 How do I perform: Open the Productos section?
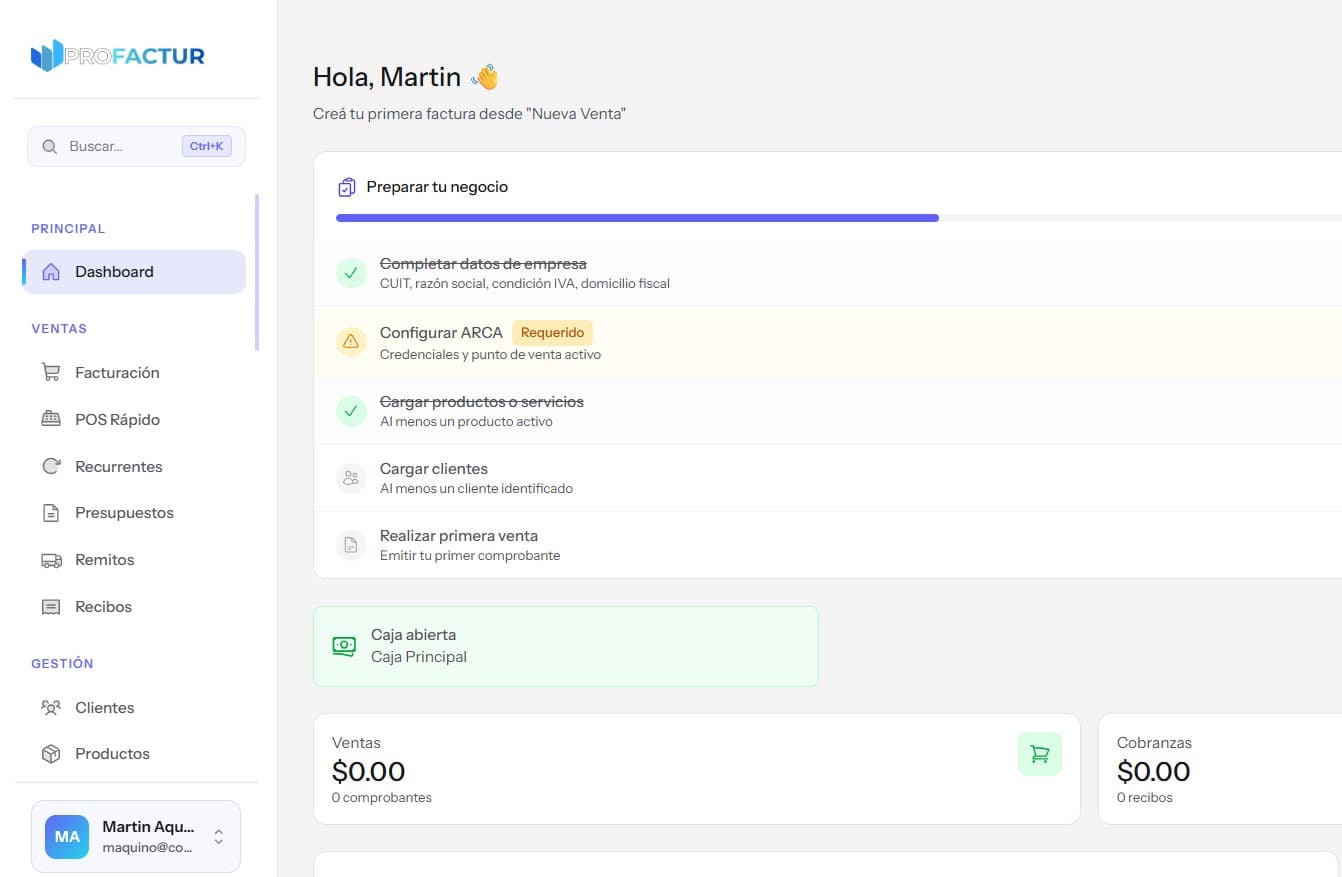pos(112,753)
